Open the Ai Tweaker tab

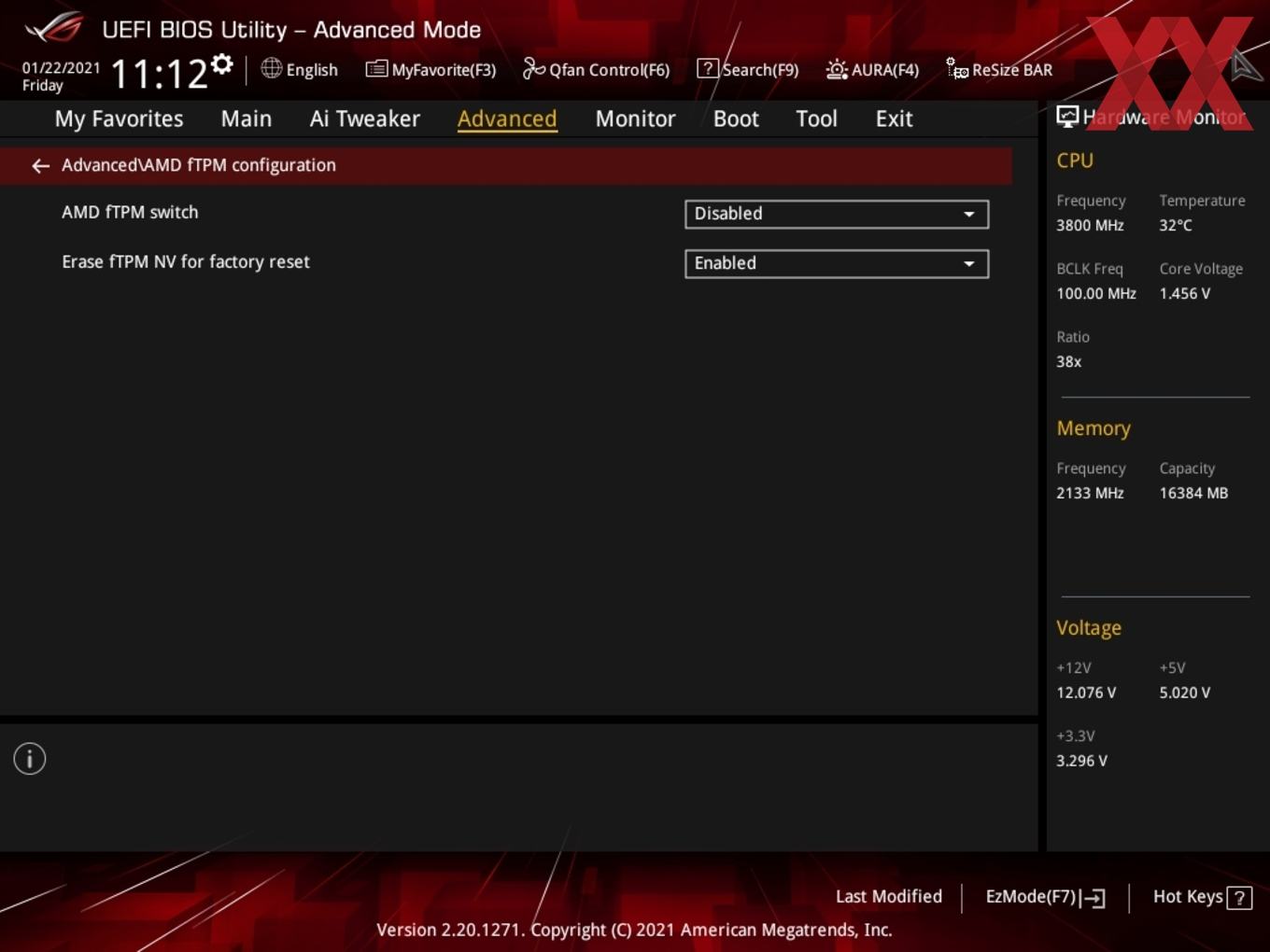(365, 119)
